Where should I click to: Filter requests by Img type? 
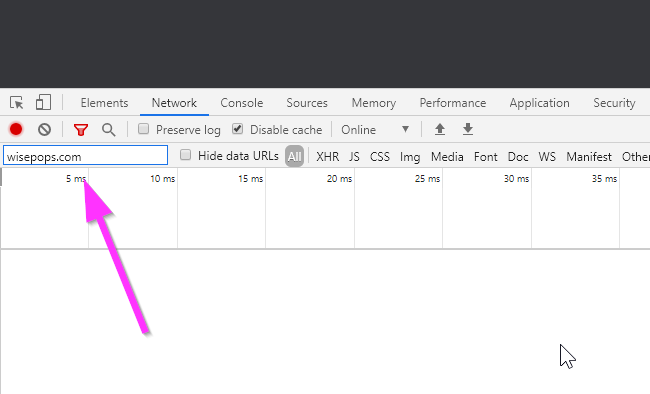[410, 157]
